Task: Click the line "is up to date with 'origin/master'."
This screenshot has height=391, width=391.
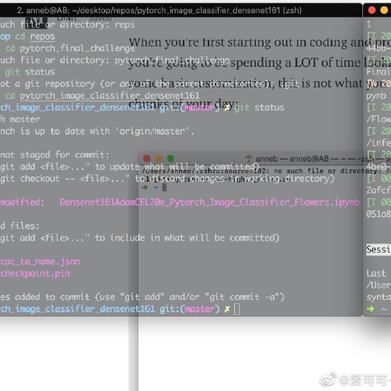Action: coord(107,131)
